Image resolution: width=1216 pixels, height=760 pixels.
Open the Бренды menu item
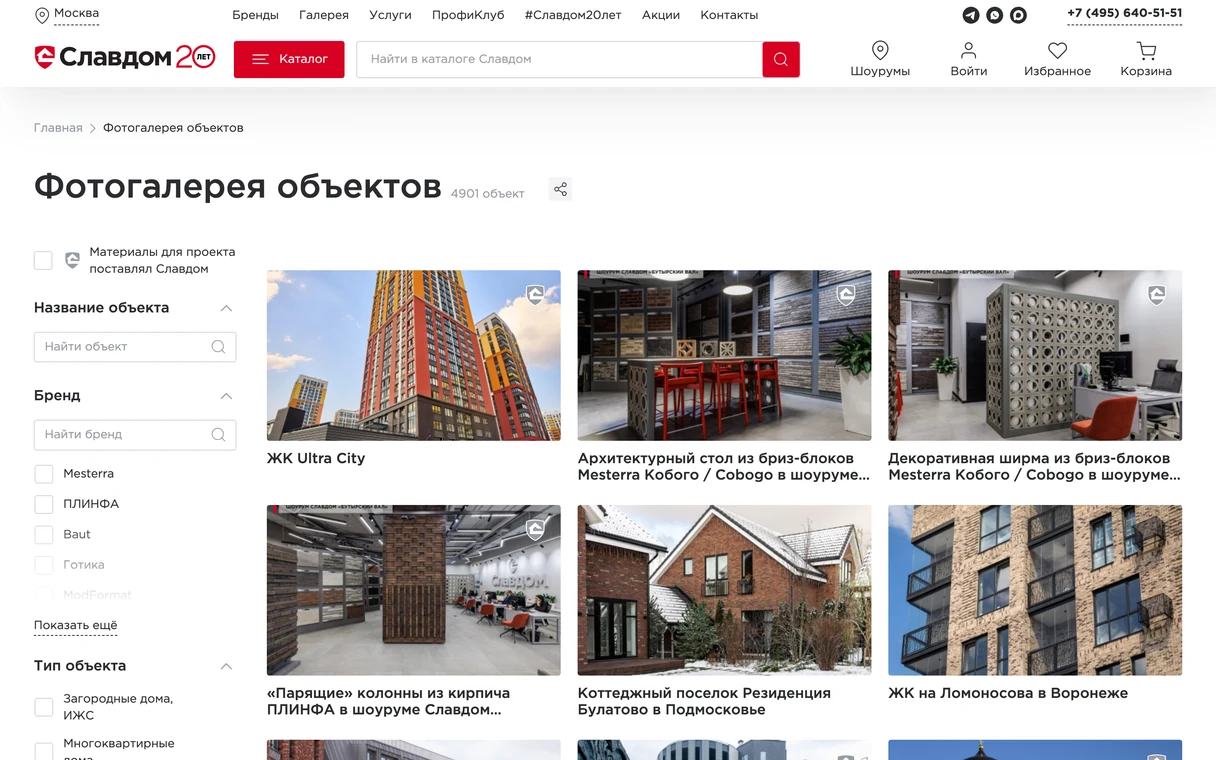pos(255,15)
